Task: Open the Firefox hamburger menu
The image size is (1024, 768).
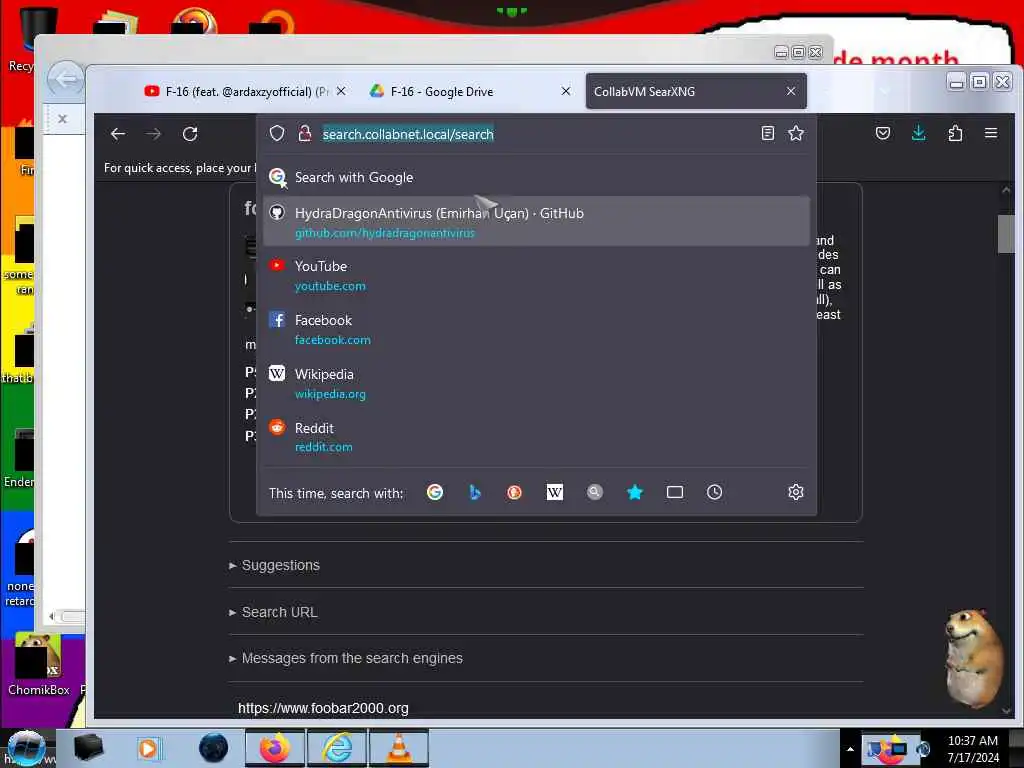Action: tap(991, 133)
